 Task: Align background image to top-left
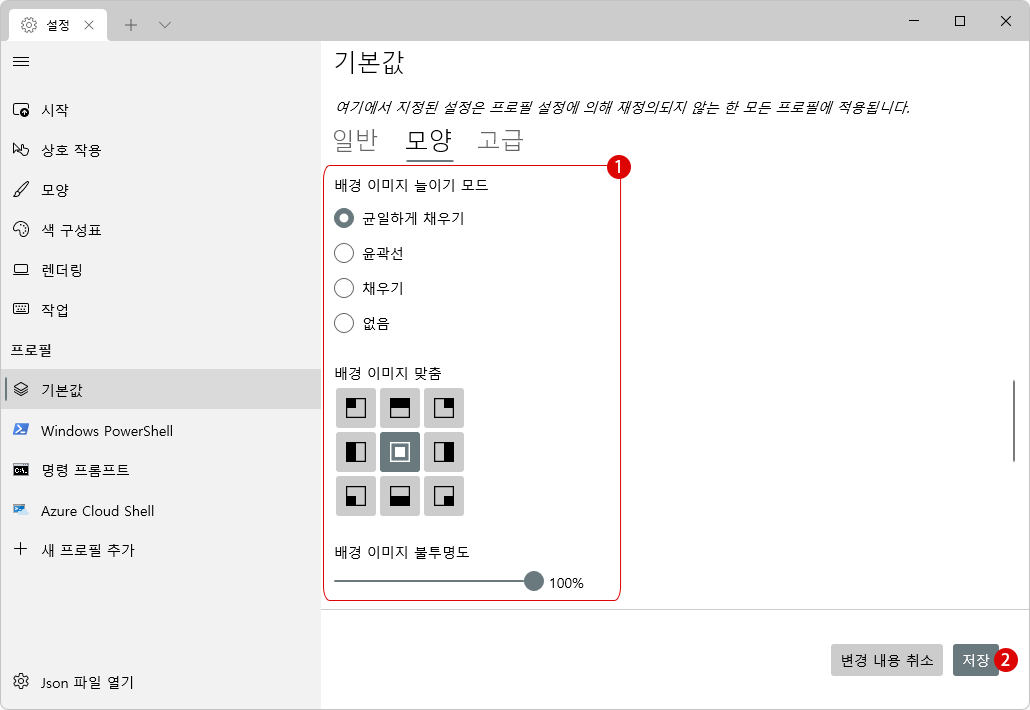pos(356,408)
